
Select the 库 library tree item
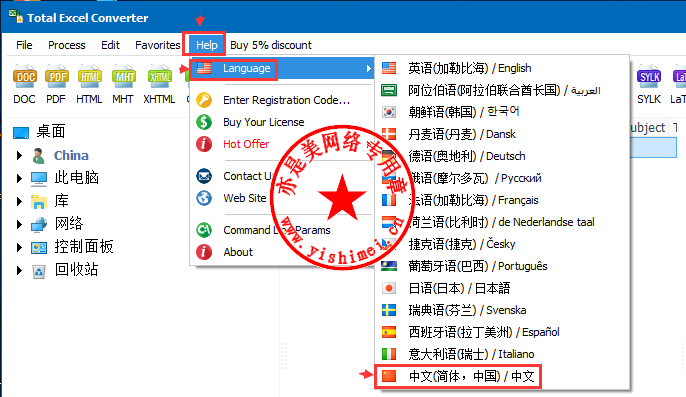click(61, 200)
